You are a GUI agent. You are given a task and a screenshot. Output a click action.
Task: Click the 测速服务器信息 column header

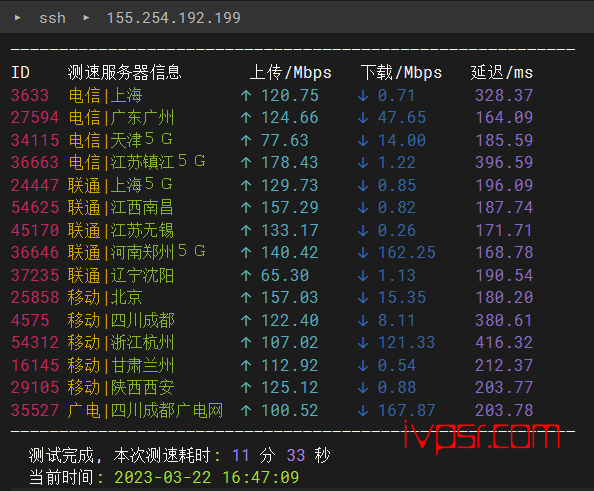click(125, 72)
